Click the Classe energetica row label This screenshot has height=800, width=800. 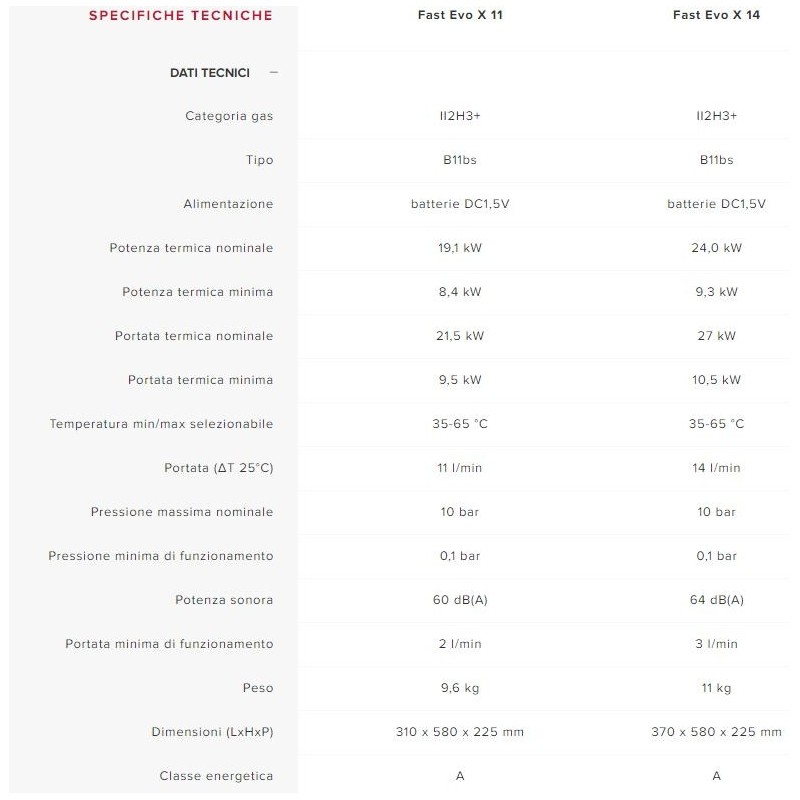216,776
